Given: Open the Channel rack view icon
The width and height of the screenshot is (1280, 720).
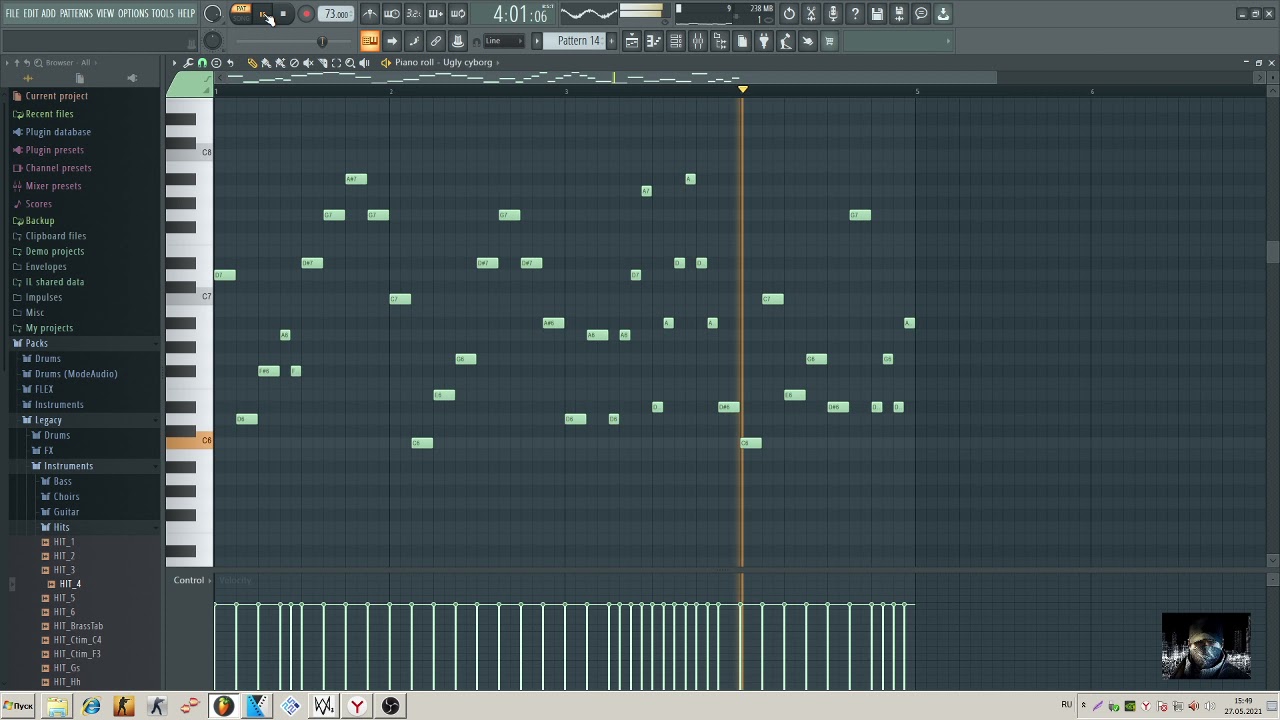Looking at the screenshot, I should 676,41.
